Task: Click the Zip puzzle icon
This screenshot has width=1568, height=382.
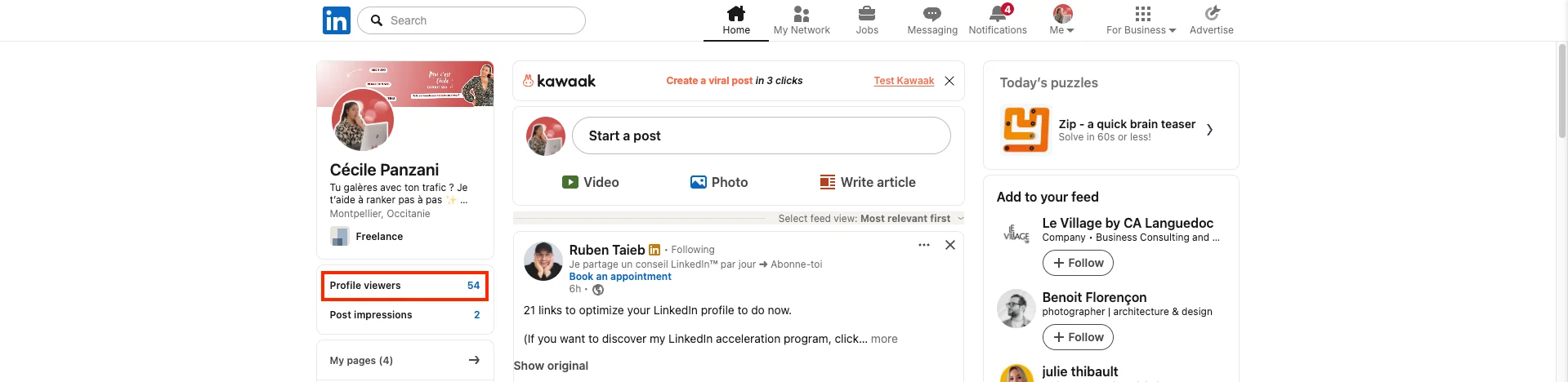Action: 1025,129
